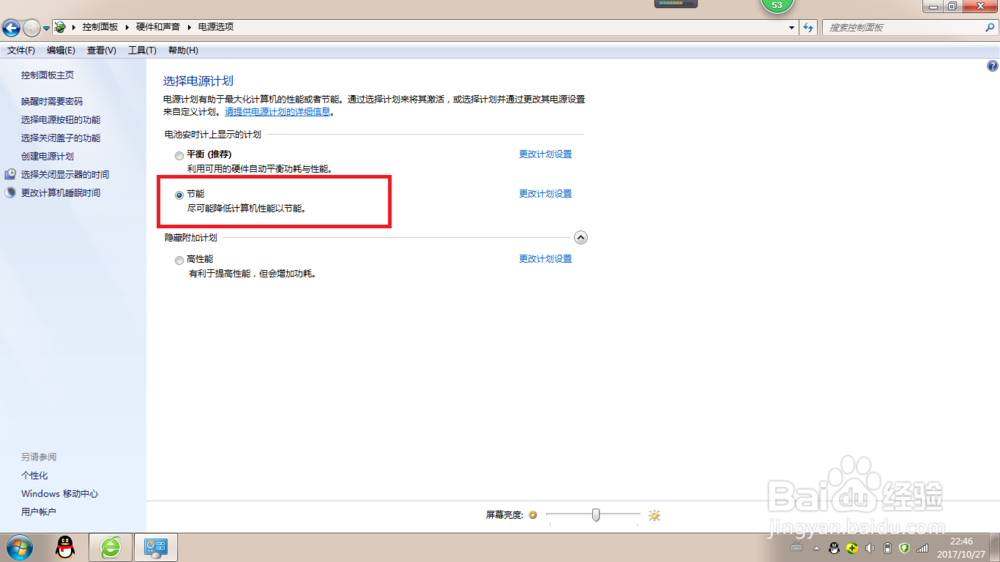Select the 节能 power plan radio button
This screenshot has width=1000, height=562.
179,195
